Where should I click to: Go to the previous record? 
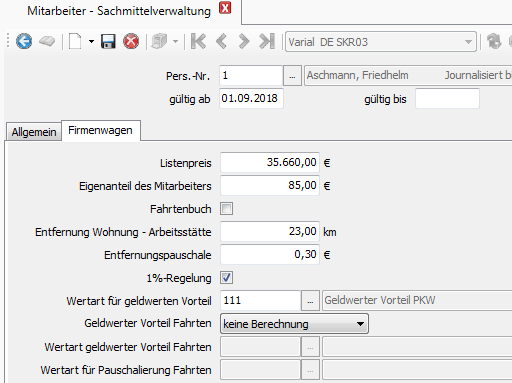point(221,42)
